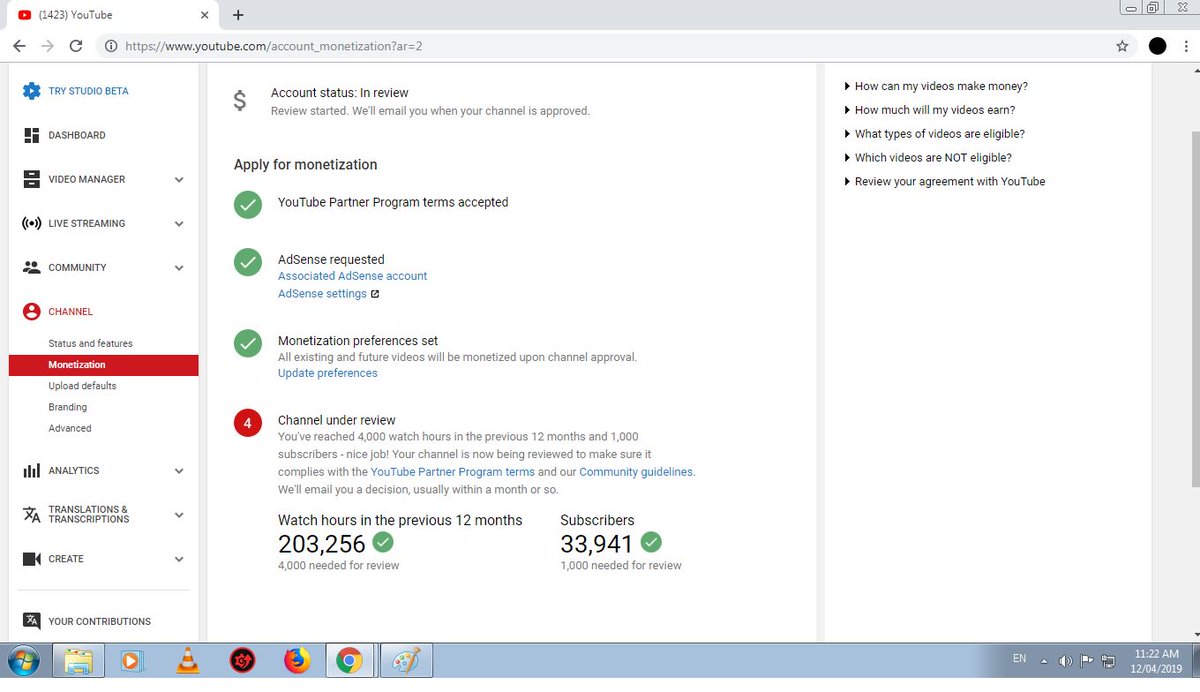Click the 33,941 subscribers value
1200x692 pixels.
click(x=597, y=544)
